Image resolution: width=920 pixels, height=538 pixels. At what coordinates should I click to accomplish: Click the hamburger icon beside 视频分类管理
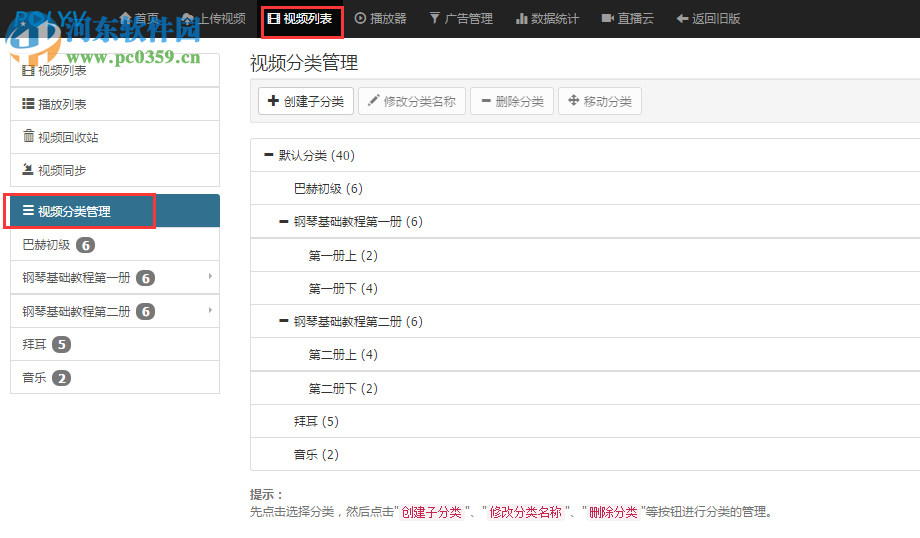tap(28, 210)
